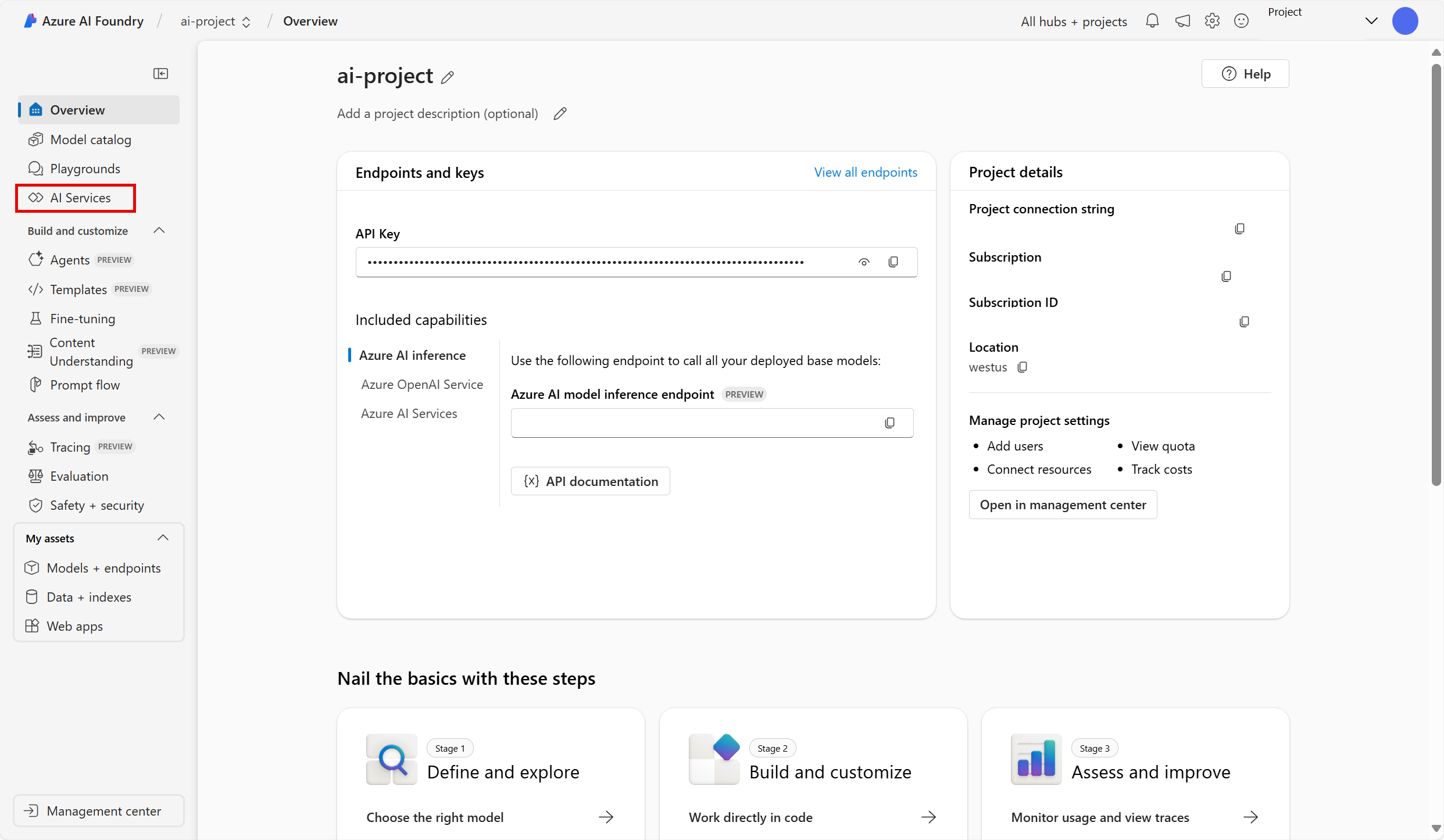Open Fine-tuning page

coord(83,319)
